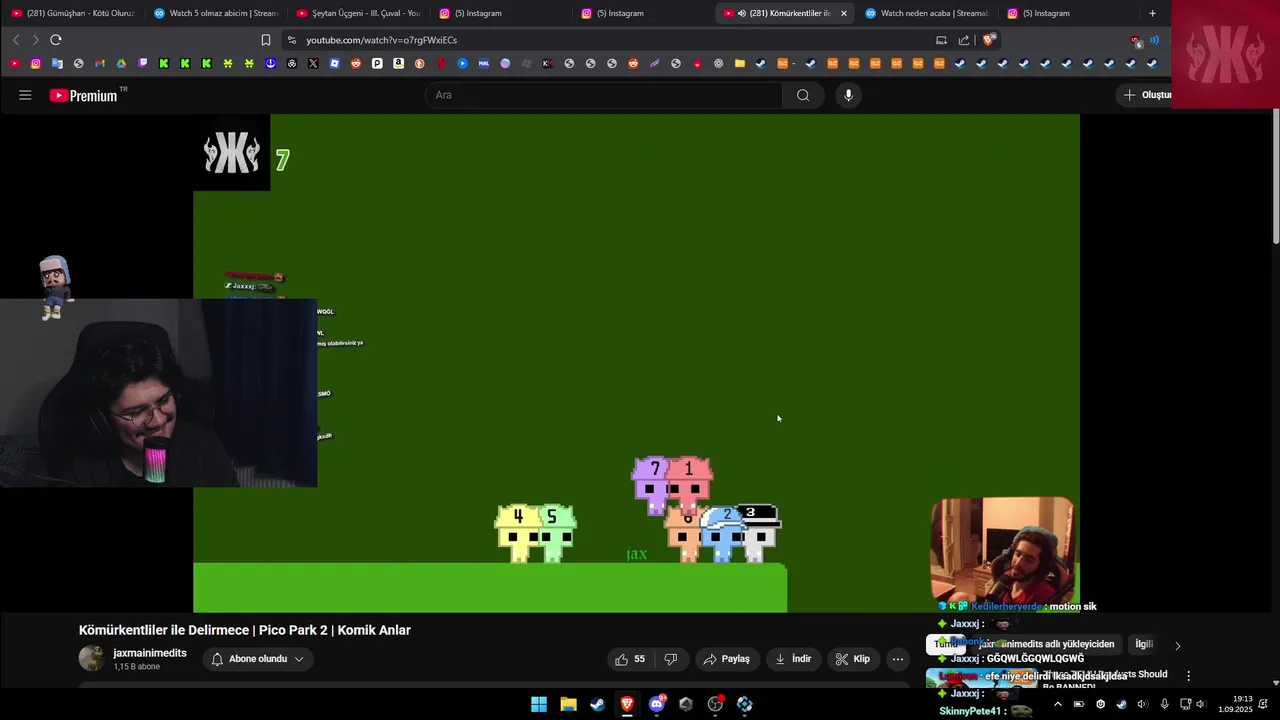Switch to Gümüşhan - Kötü Oluruz tab
The image size is (1280, 720).
tap(72, 13)
